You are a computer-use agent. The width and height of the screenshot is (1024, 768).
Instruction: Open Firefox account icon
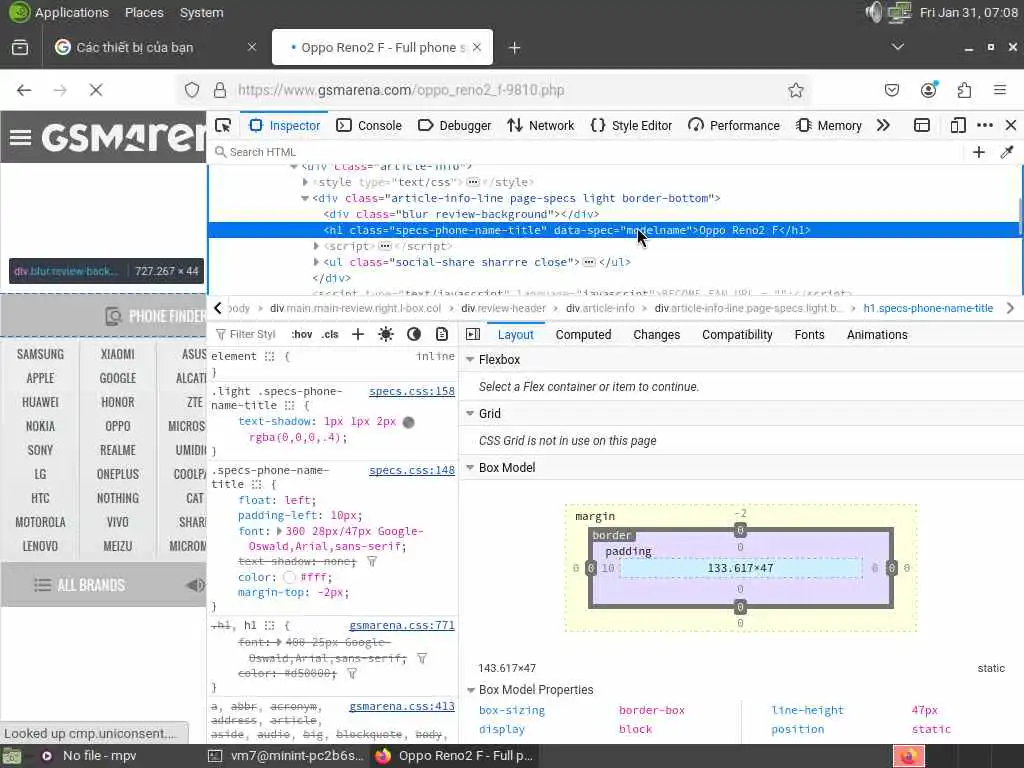pos(928,90)
